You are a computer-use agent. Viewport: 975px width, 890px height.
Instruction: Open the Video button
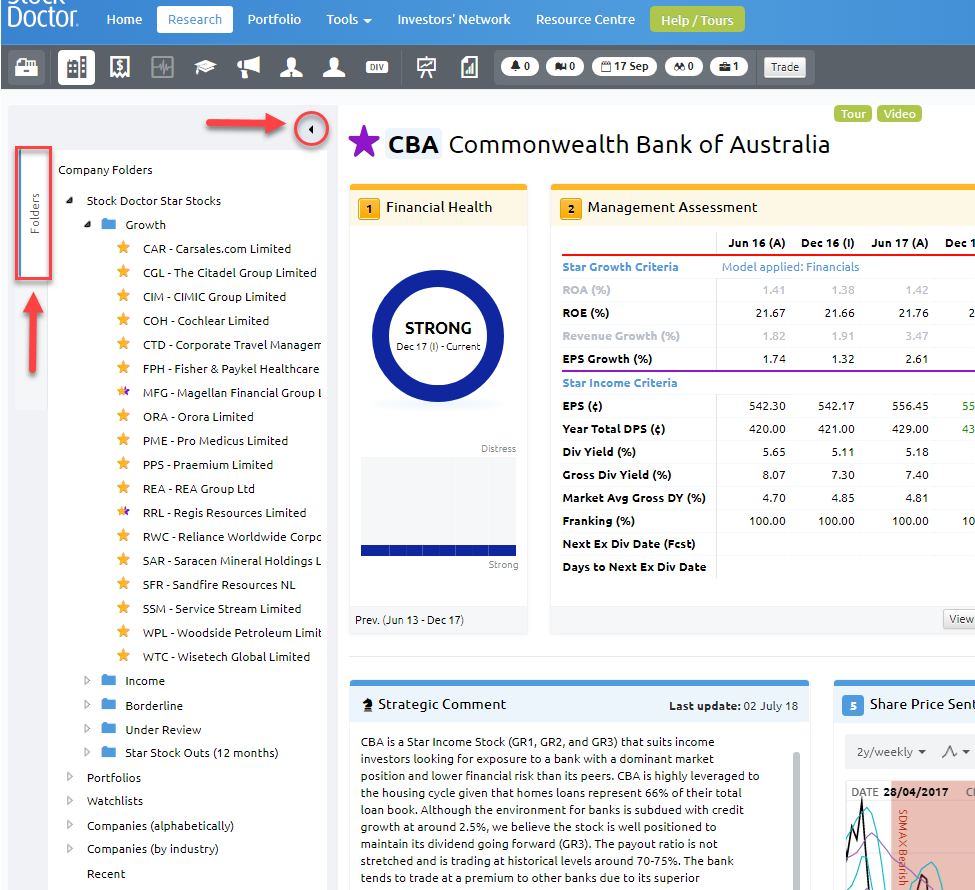coord(899,114)
